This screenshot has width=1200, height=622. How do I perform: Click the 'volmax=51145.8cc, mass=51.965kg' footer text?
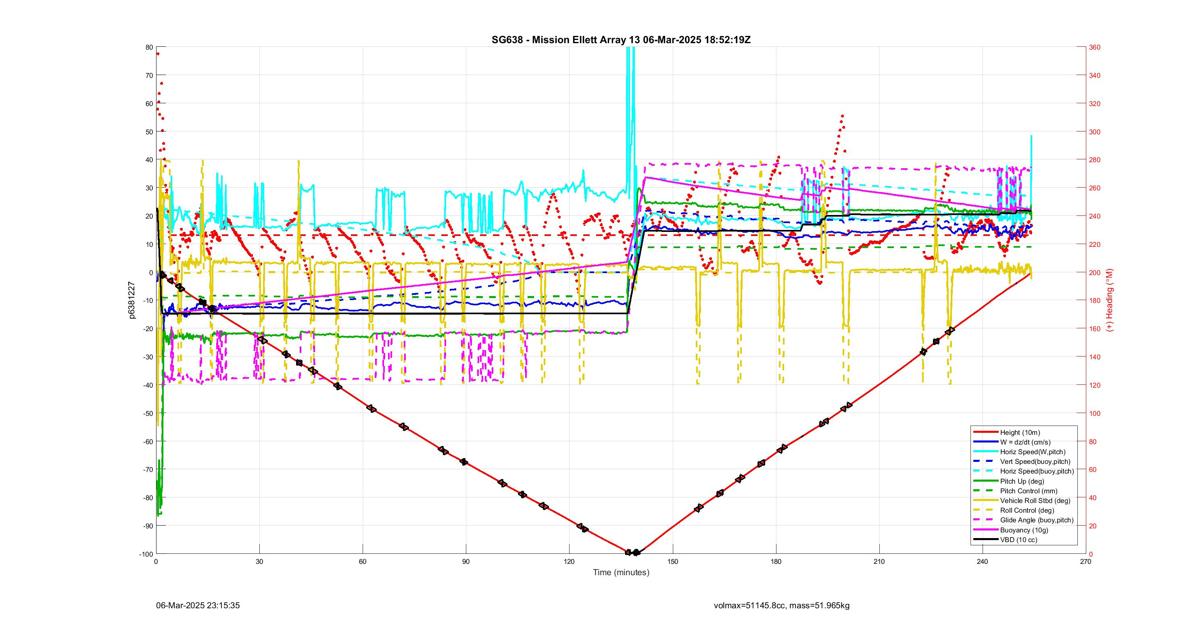point(781,605)
